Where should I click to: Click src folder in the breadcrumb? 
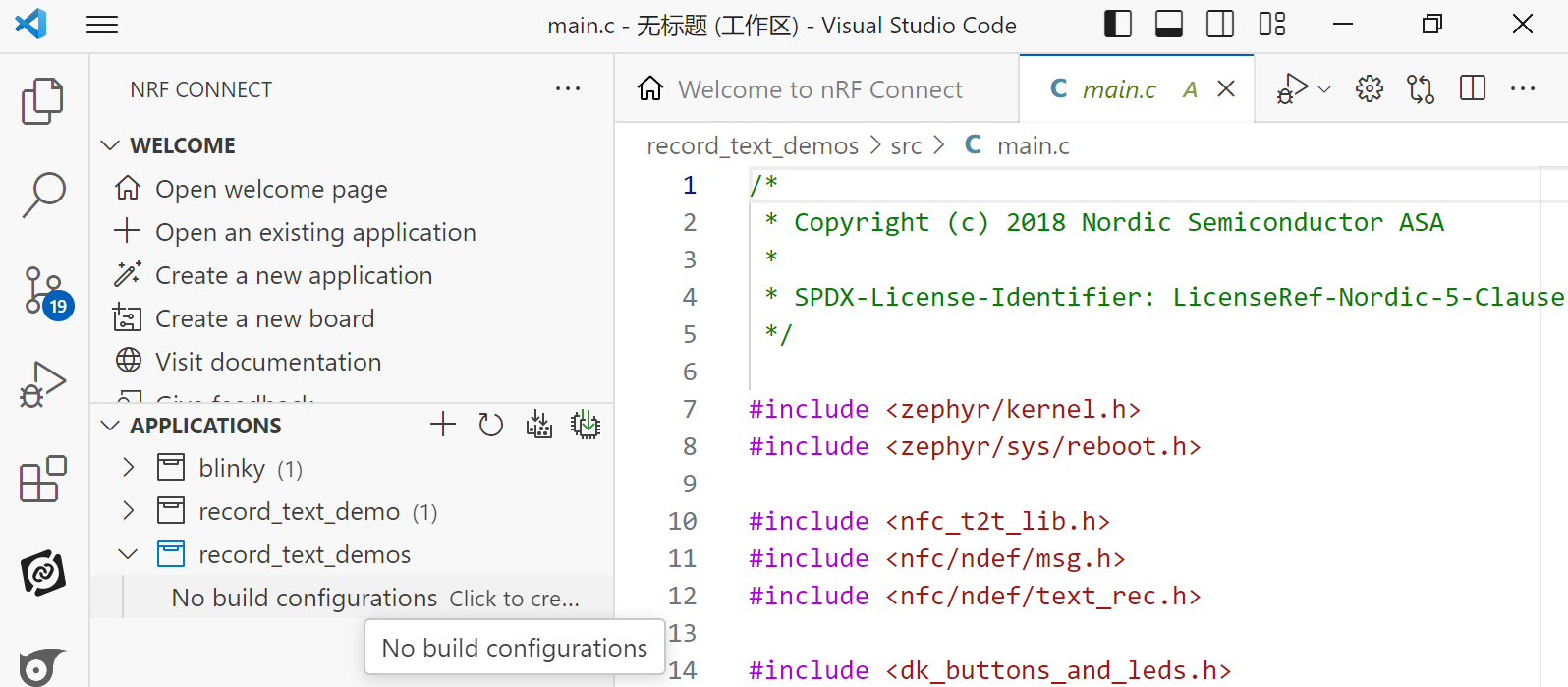(906, 146)
